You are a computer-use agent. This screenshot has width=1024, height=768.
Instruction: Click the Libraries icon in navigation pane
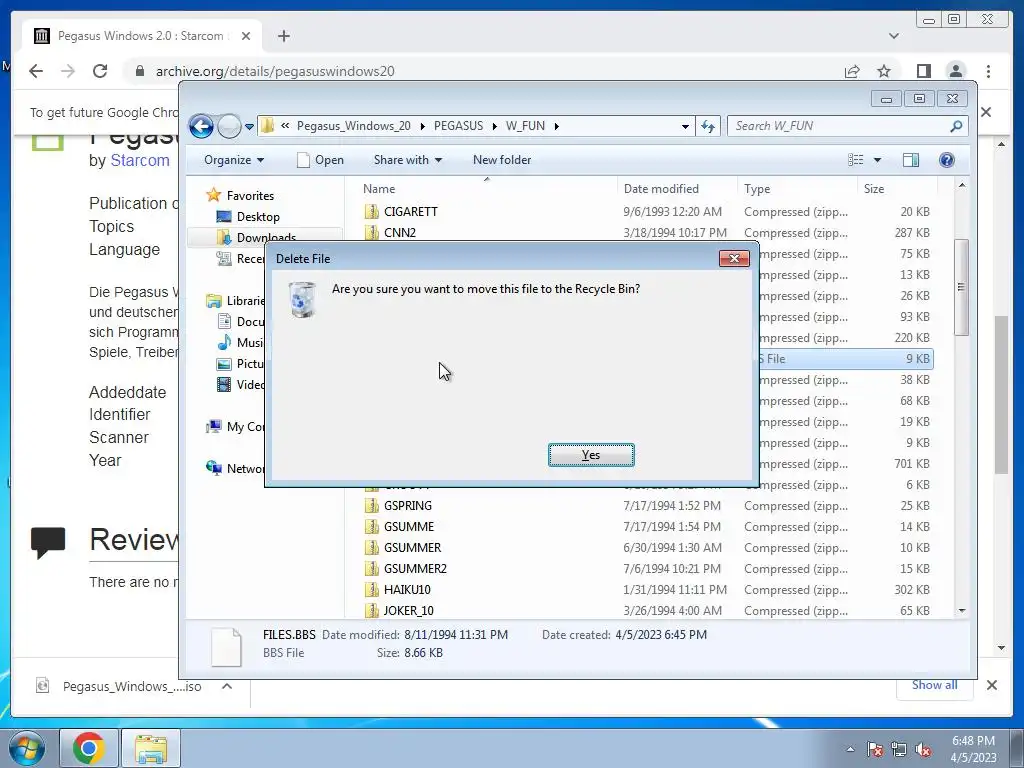214,300
